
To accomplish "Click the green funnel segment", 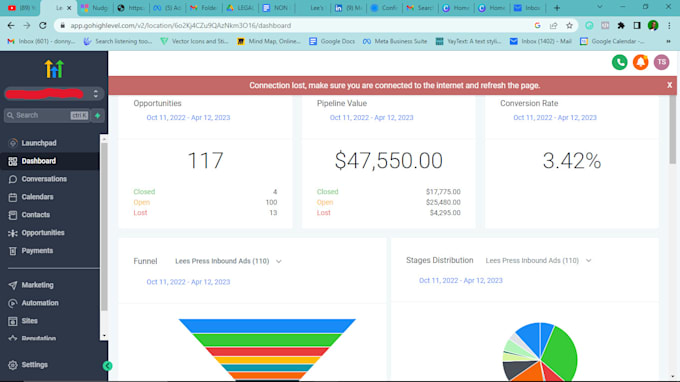I will click(x=267, y=340).
